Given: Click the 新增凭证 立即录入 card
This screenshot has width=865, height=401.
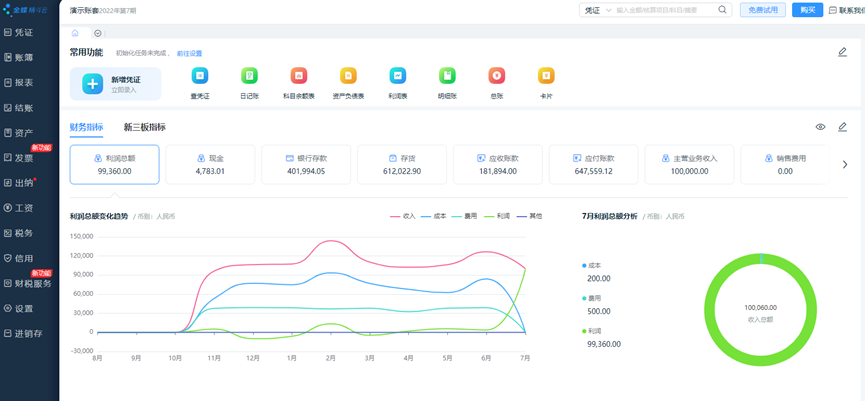Looking at the screenshot, I should tap(115, 84).
